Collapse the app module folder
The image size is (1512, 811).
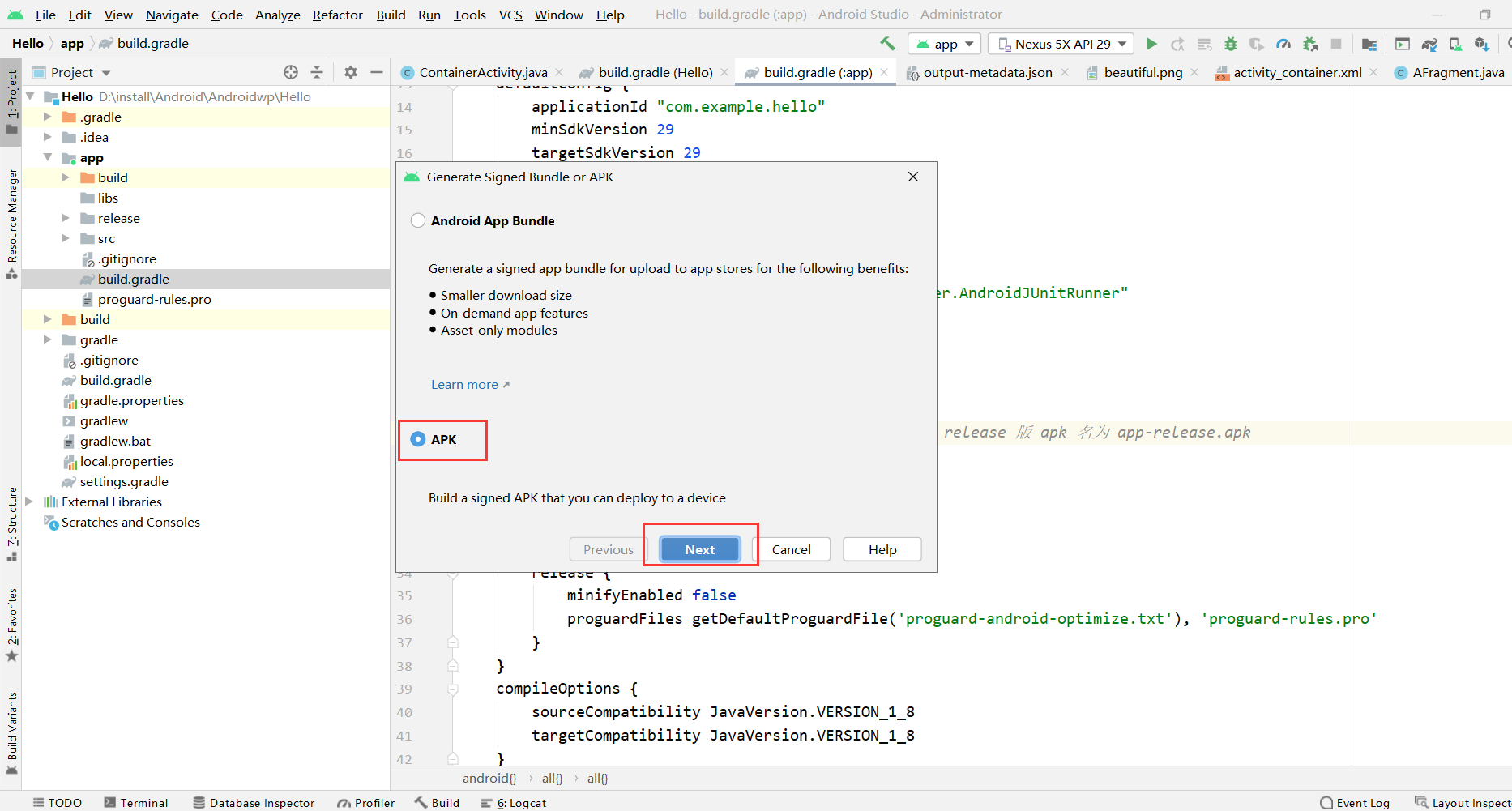48,157
